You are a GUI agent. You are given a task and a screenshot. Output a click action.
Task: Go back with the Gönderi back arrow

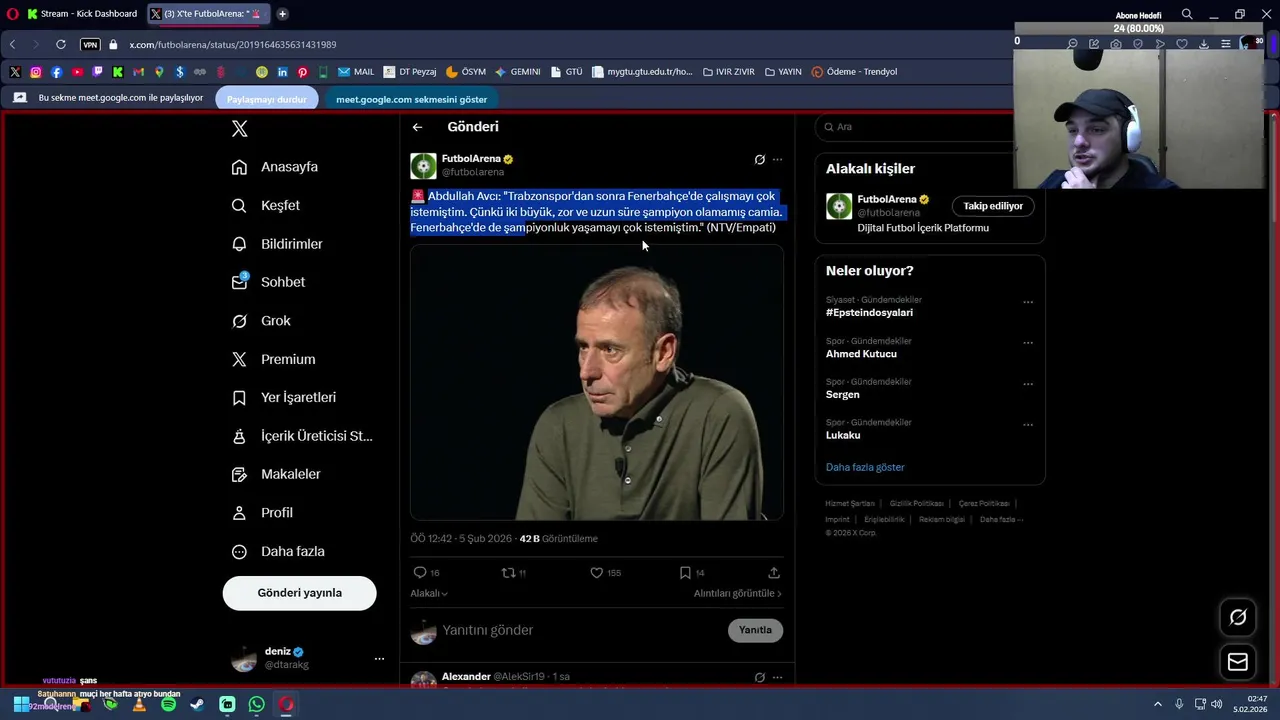[x=417, y=127]
